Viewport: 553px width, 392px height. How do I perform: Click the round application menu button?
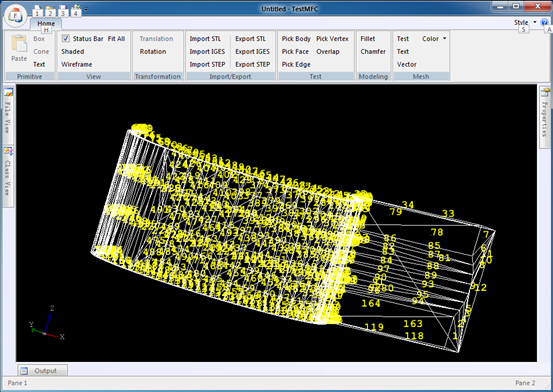coord(15,15)
